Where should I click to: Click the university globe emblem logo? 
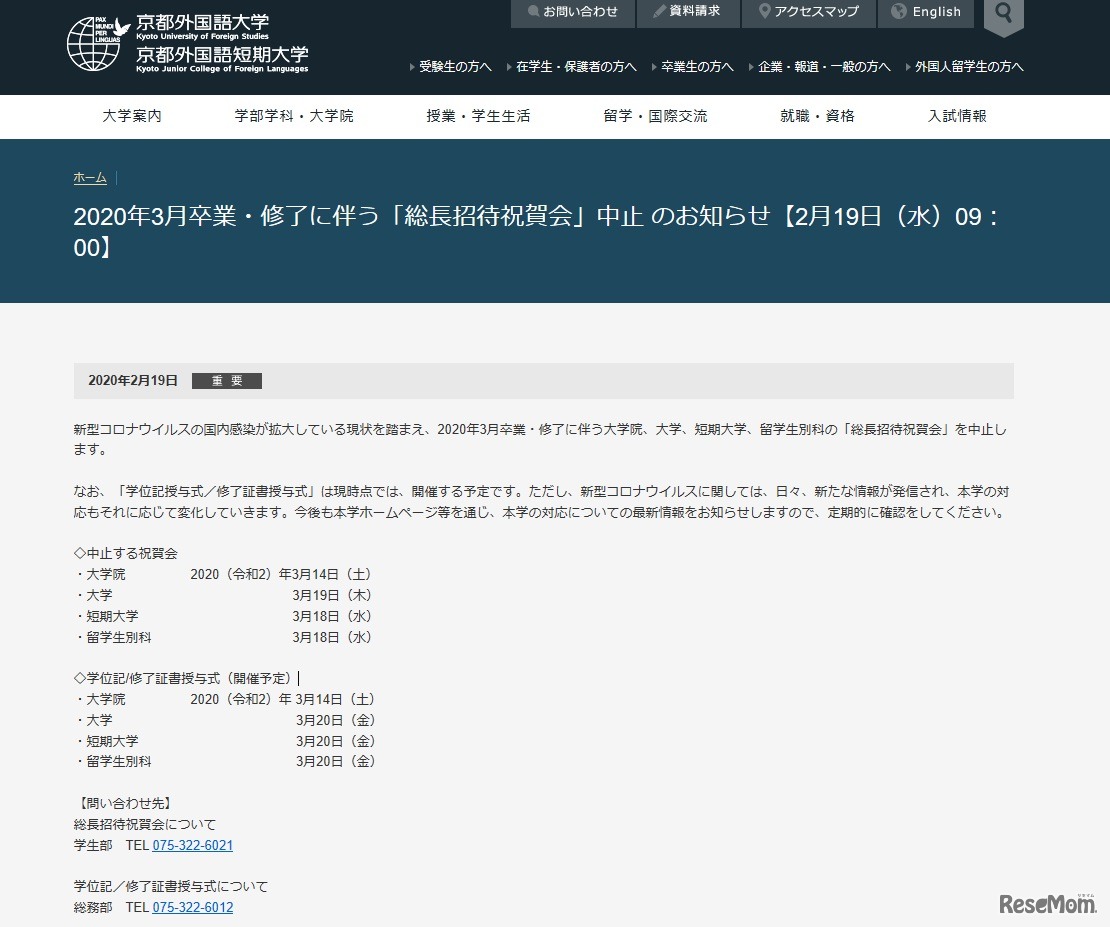[x=95, y=42]
